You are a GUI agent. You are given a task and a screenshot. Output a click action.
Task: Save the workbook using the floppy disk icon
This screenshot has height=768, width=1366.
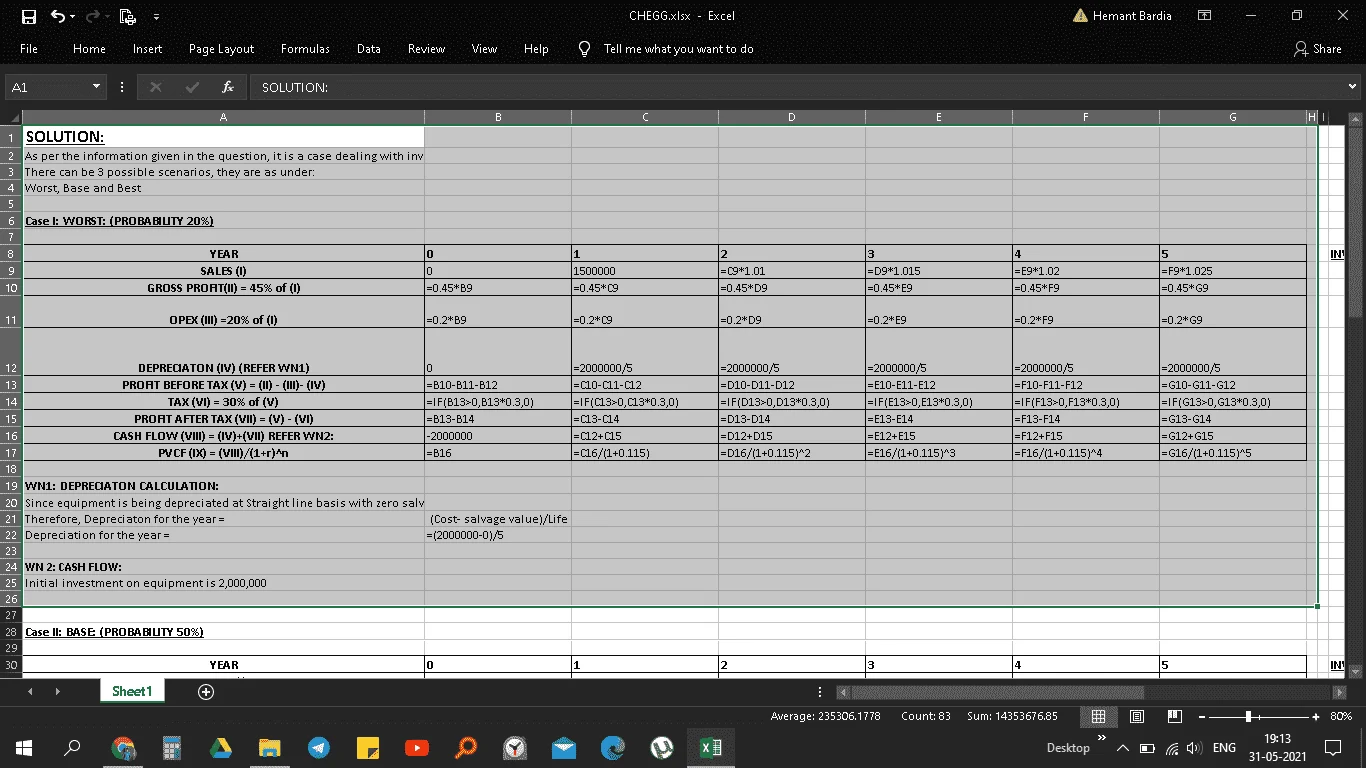[29, 16]
